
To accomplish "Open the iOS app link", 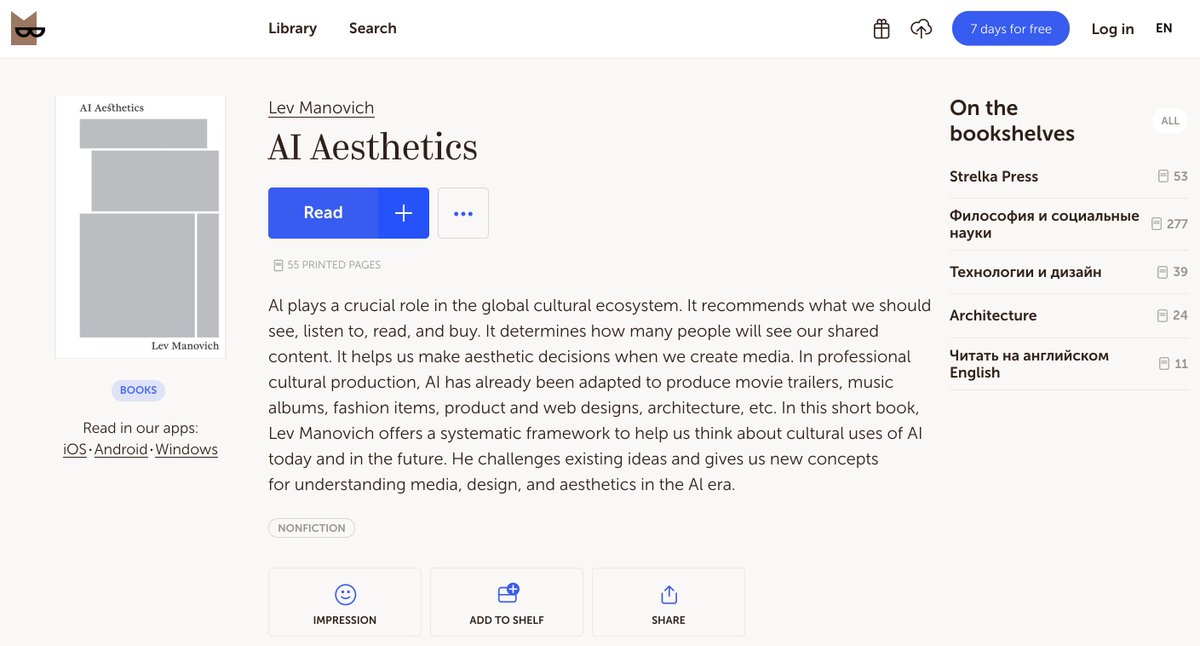I will 75,450.
